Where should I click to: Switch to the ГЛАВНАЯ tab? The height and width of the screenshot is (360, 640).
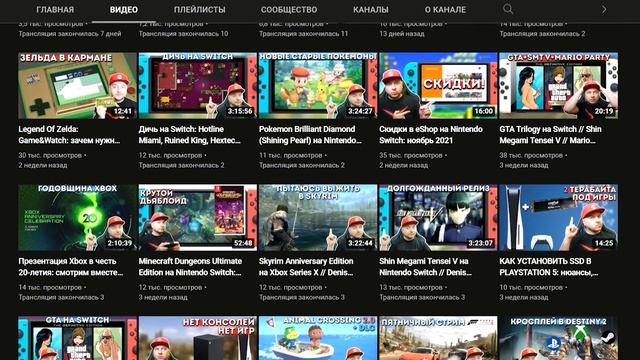coord(55,9)
